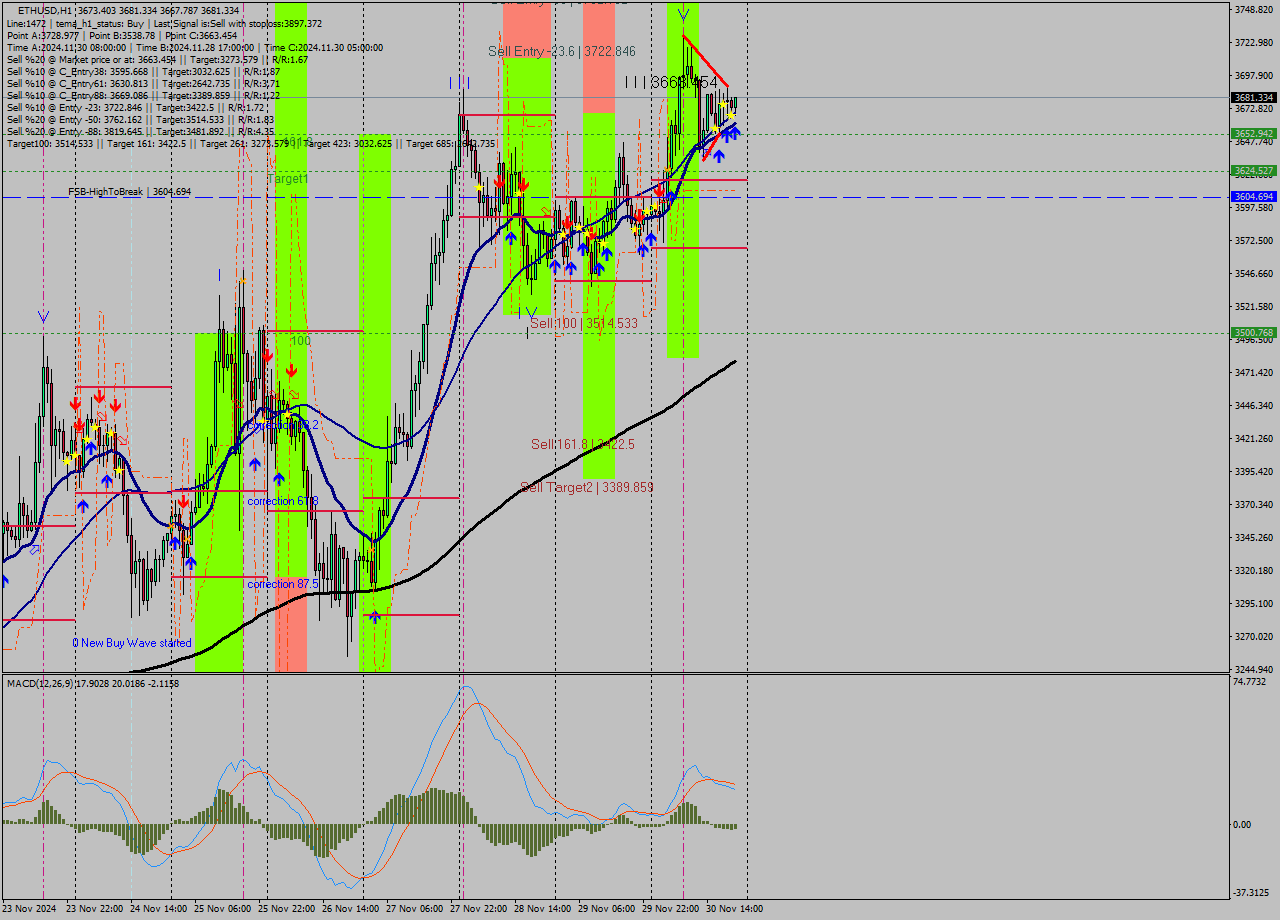
Task: Click the 'Sell 100 | 3514.533' label
Action: (x=583, y=324)
